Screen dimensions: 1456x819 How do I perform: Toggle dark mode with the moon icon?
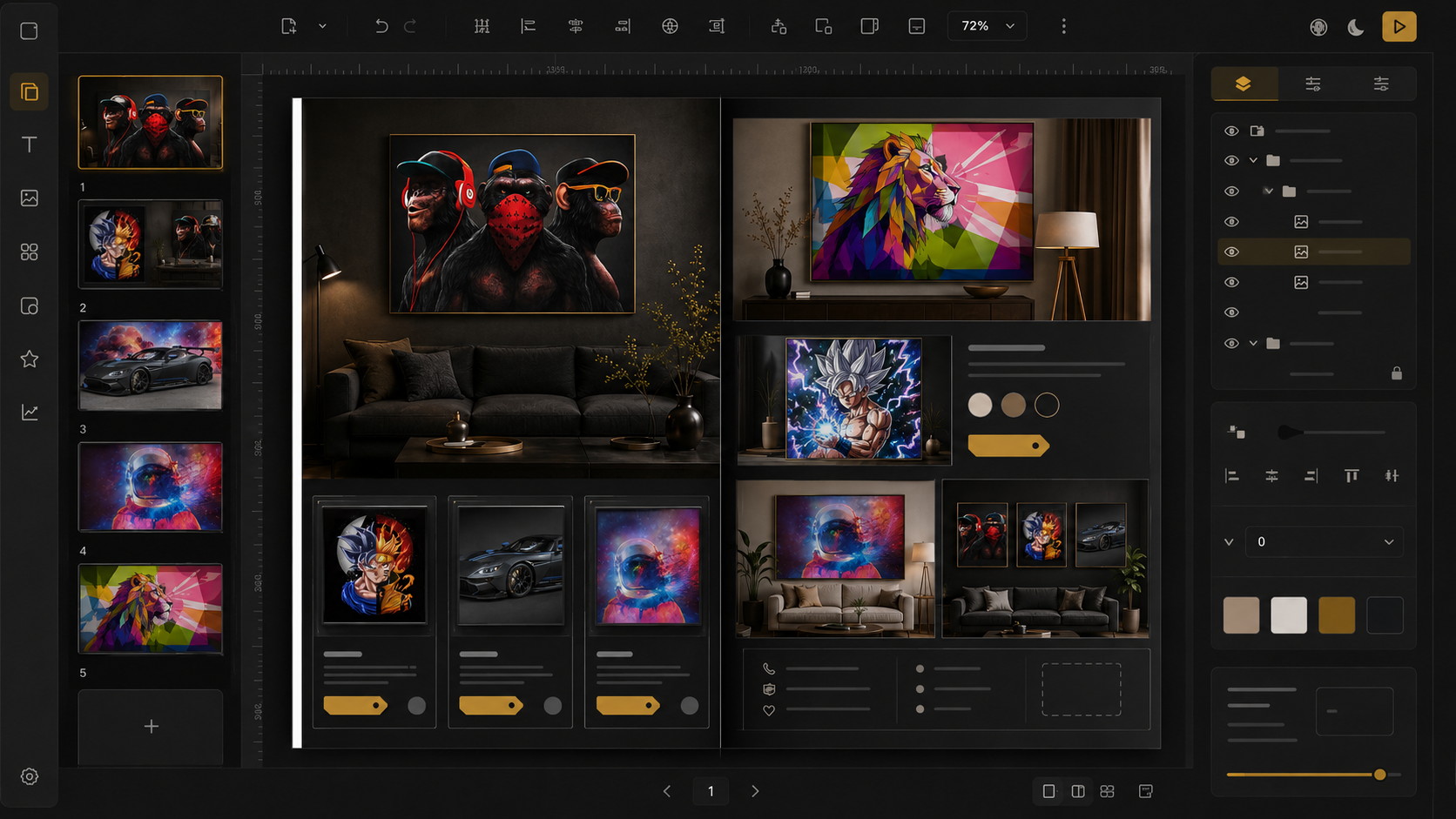(1356, 27)
